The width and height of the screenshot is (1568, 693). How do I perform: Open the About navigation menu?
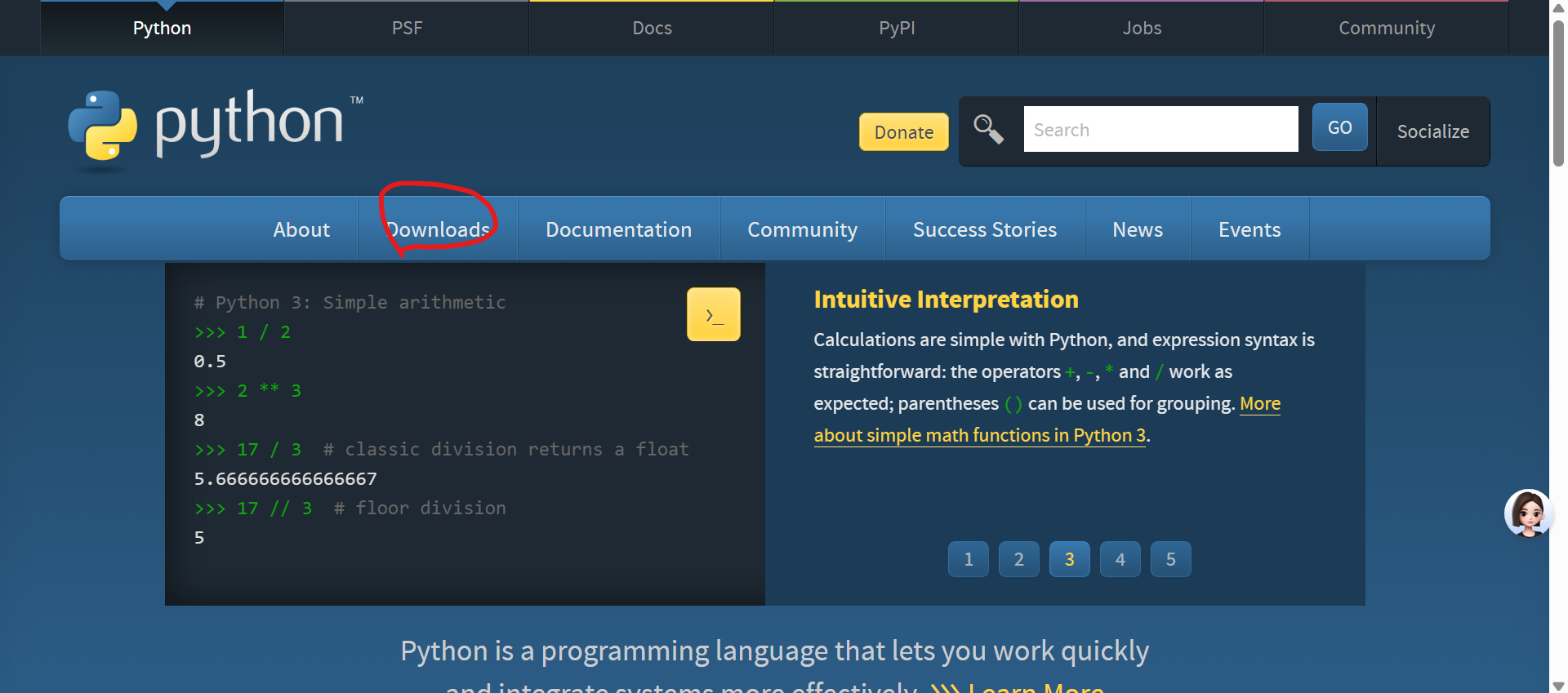click(x=301, y=229)
